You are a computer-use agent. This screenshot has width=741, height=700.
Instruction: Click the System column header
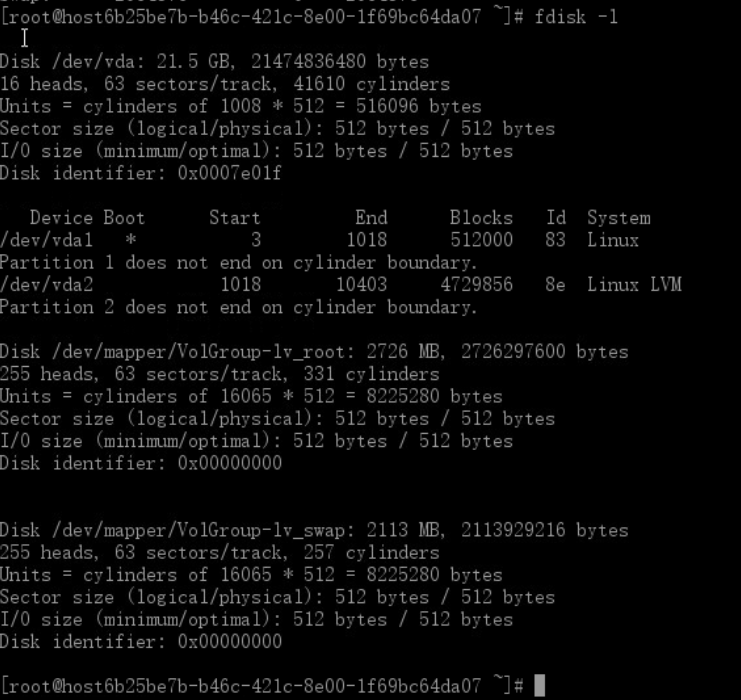tap(619, 218)
